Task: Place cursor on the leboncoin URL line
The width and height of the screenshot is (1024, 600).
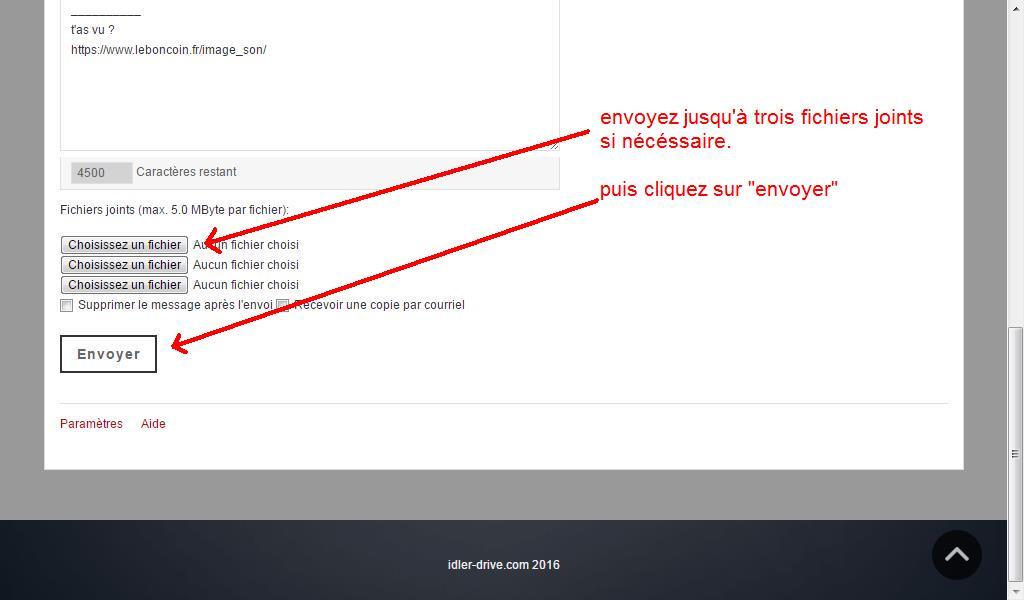Action: pos(168,50)
